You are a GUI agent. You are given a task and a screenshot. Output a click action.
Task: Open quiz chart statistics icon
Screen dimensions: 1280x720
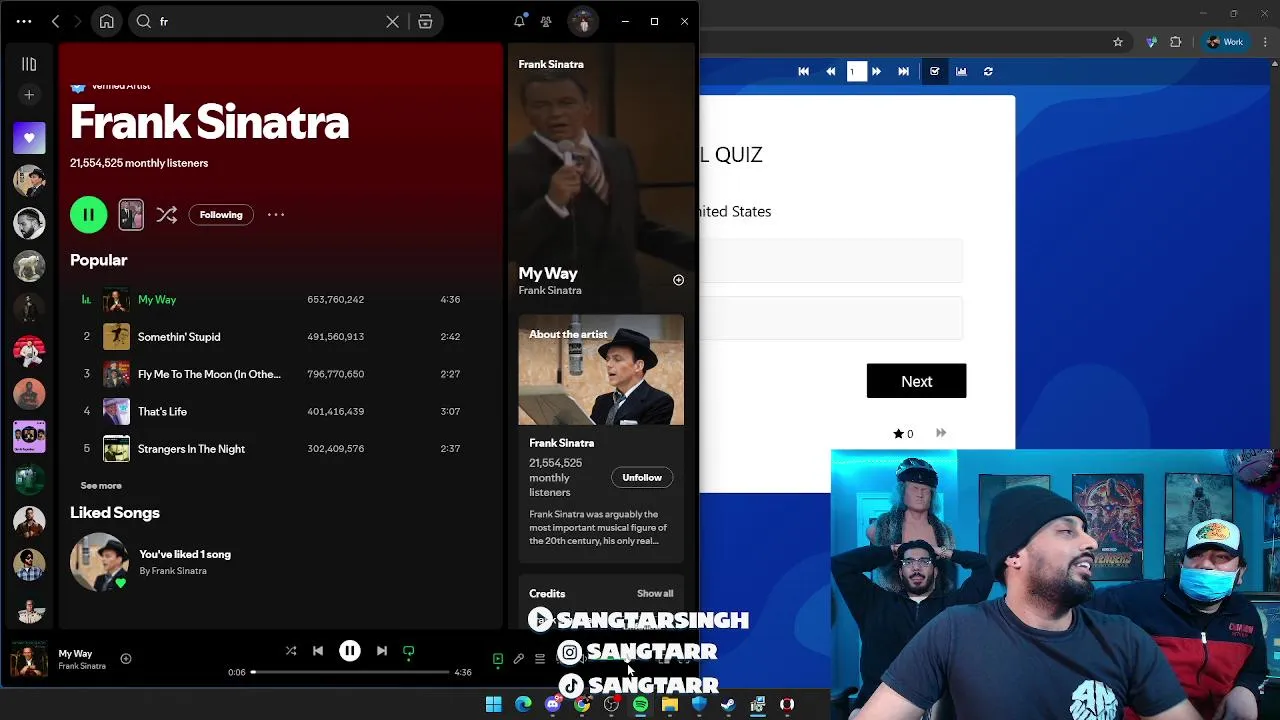[961, 71]
